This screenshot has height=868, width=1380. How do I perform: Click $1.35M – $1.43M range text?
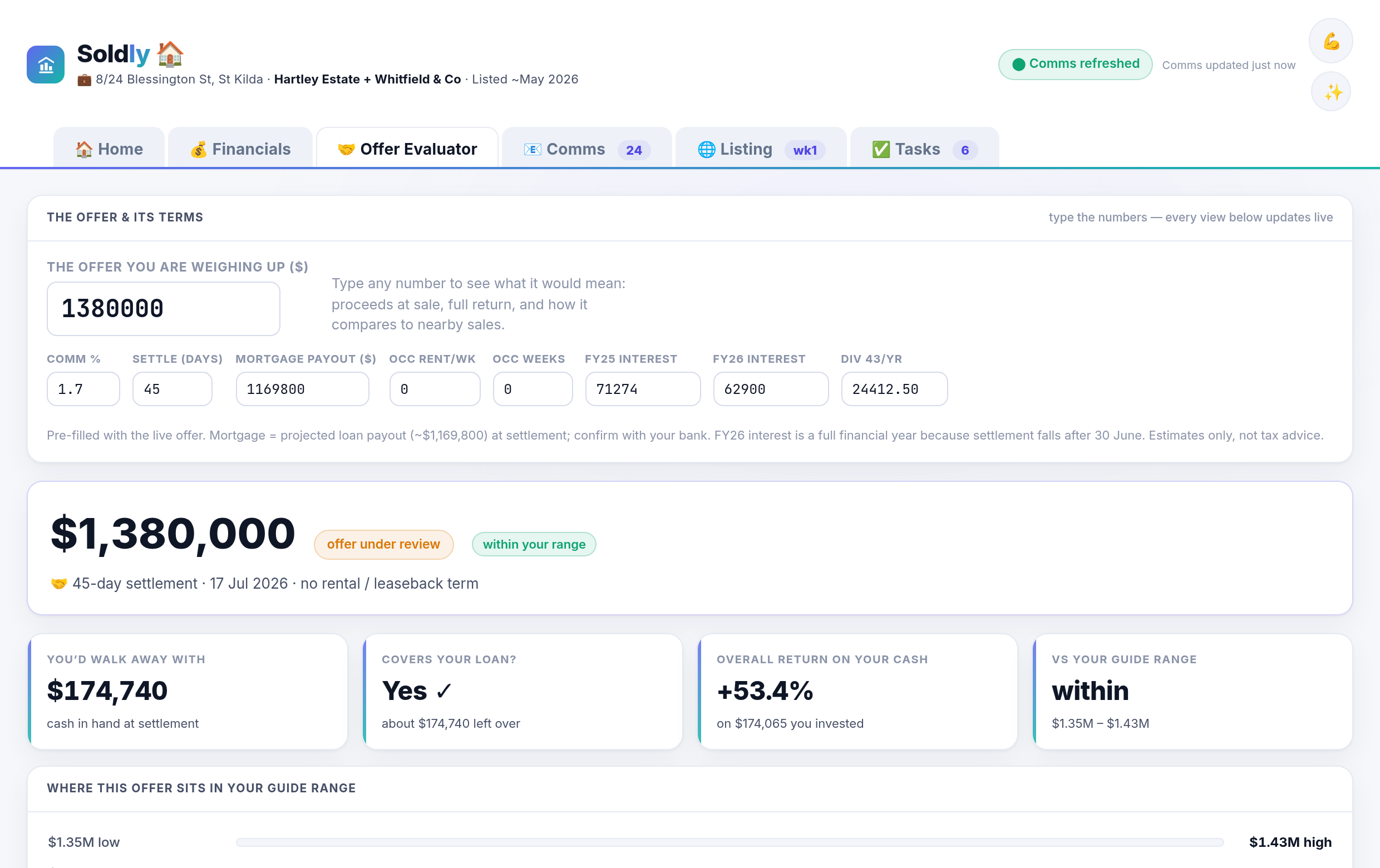point(1100,724)
